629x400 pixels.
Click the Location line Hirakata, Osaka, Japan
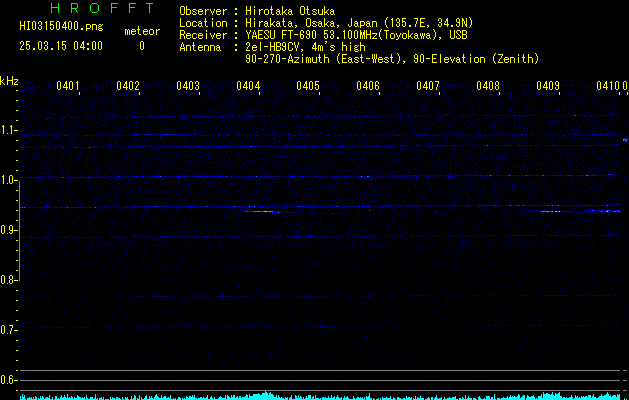pos(326,23)
